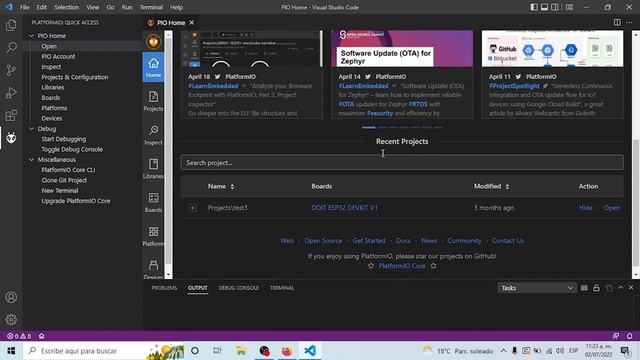Click errors and warnings count in status bar
The image size is (640, 360).
point(19,336)
